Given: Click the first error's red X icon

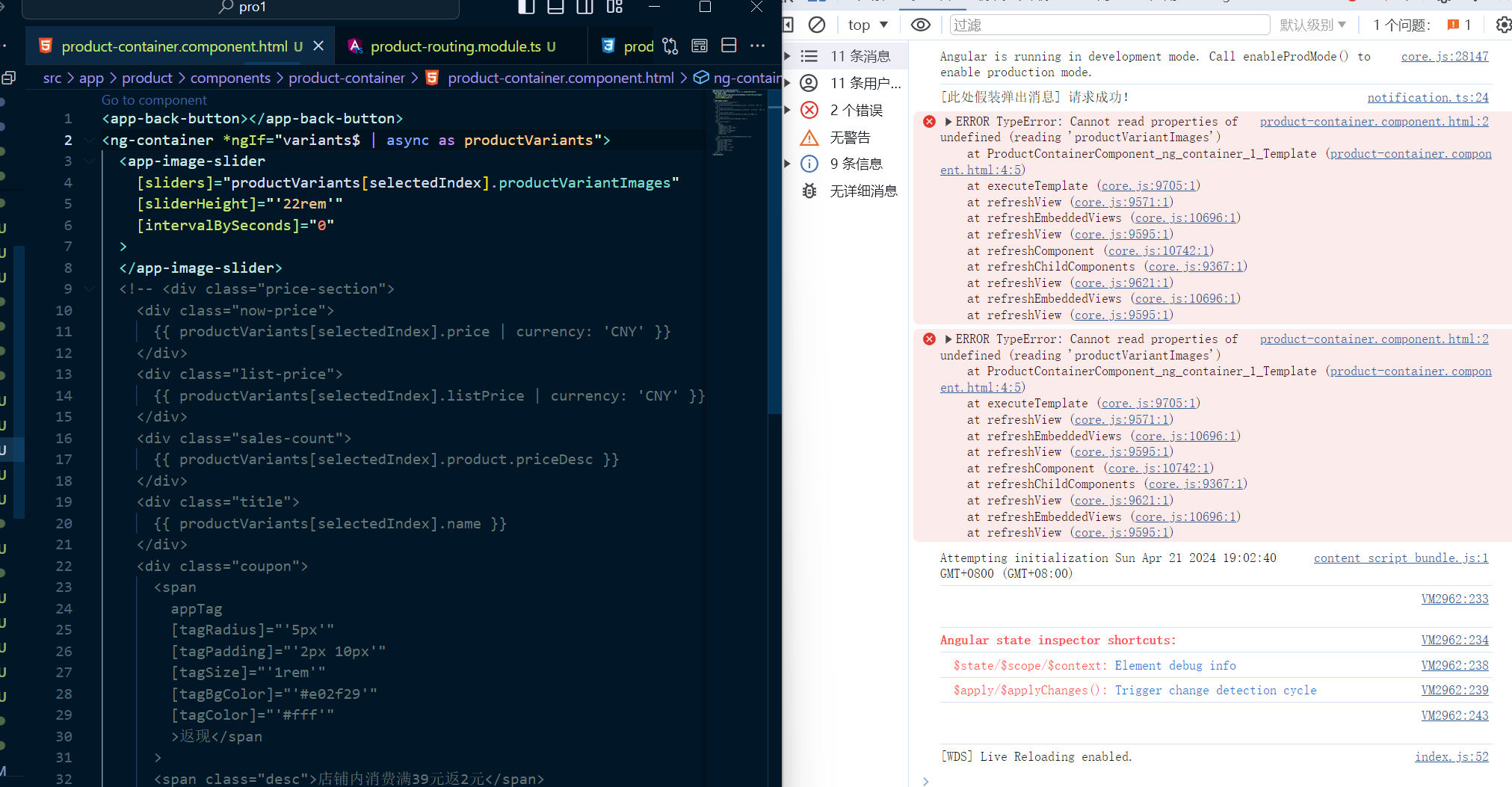Looking at the screenshot, I should [929, 121].
